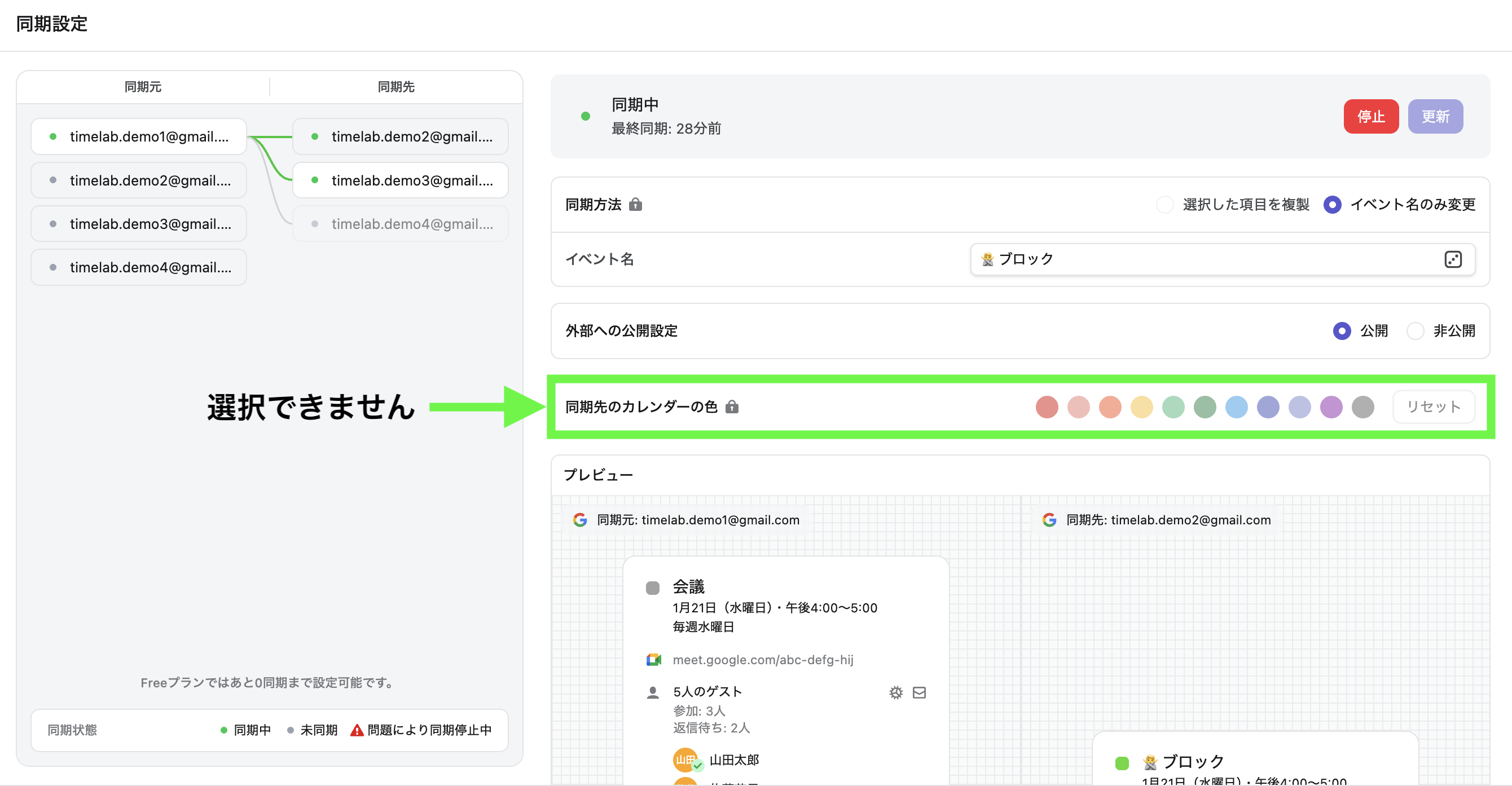Click the 山田太郎 guest name
This screenshot has height=786, width=1512.
[x=735, y=759]
